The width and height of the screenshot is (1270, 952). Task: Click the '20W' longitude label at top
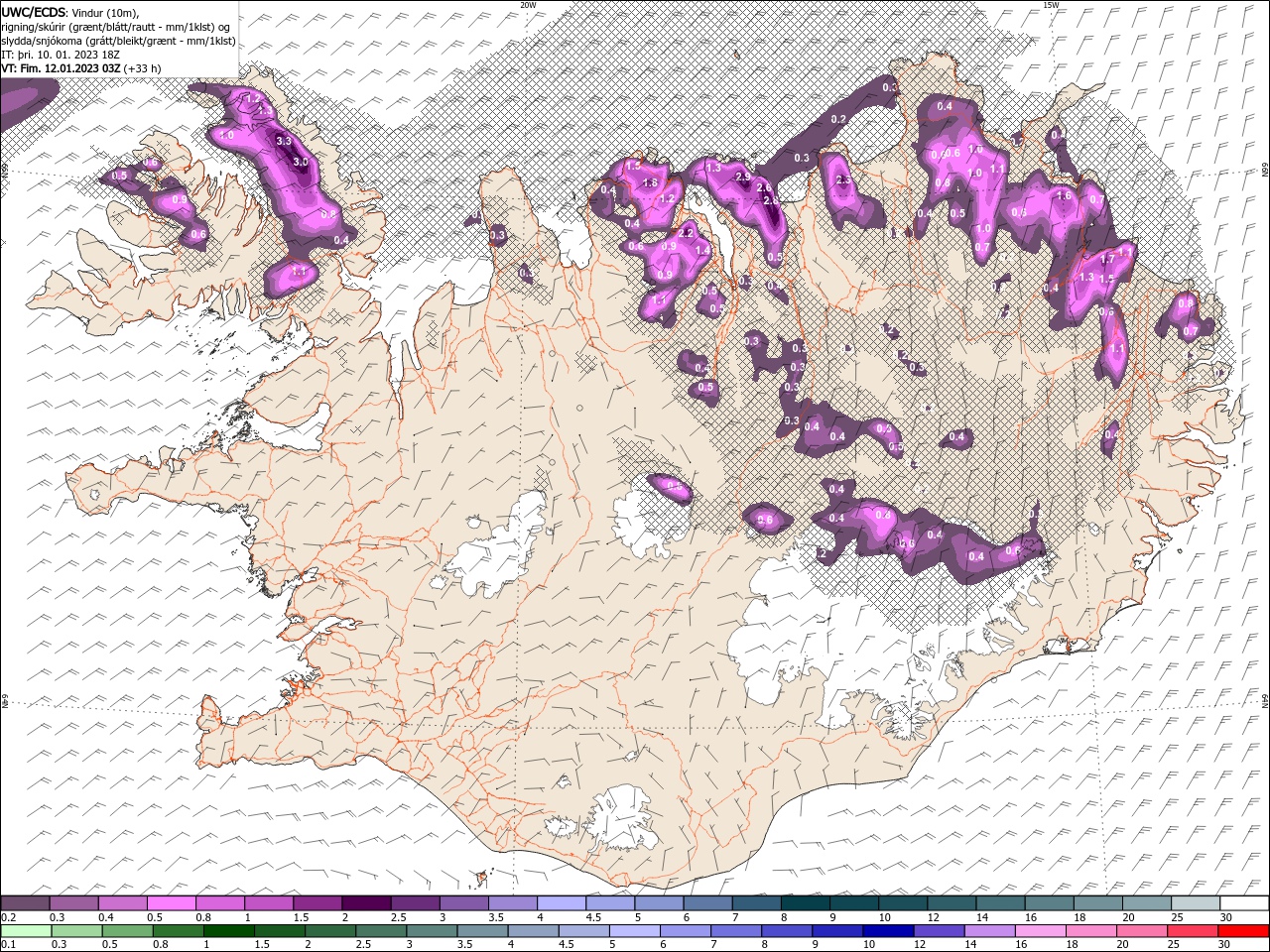pyautogui.click(x=528, y=5)
